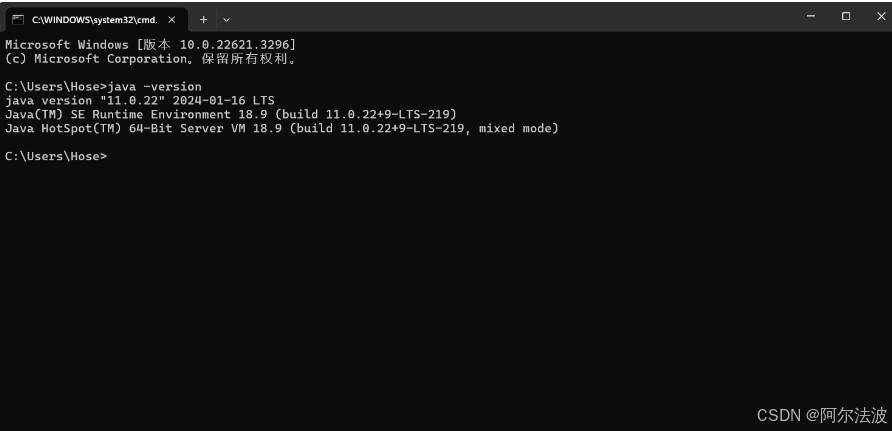Click the Microsoft Corporation copyright line
Screen dimensions: 892x431
pos(150,59)
